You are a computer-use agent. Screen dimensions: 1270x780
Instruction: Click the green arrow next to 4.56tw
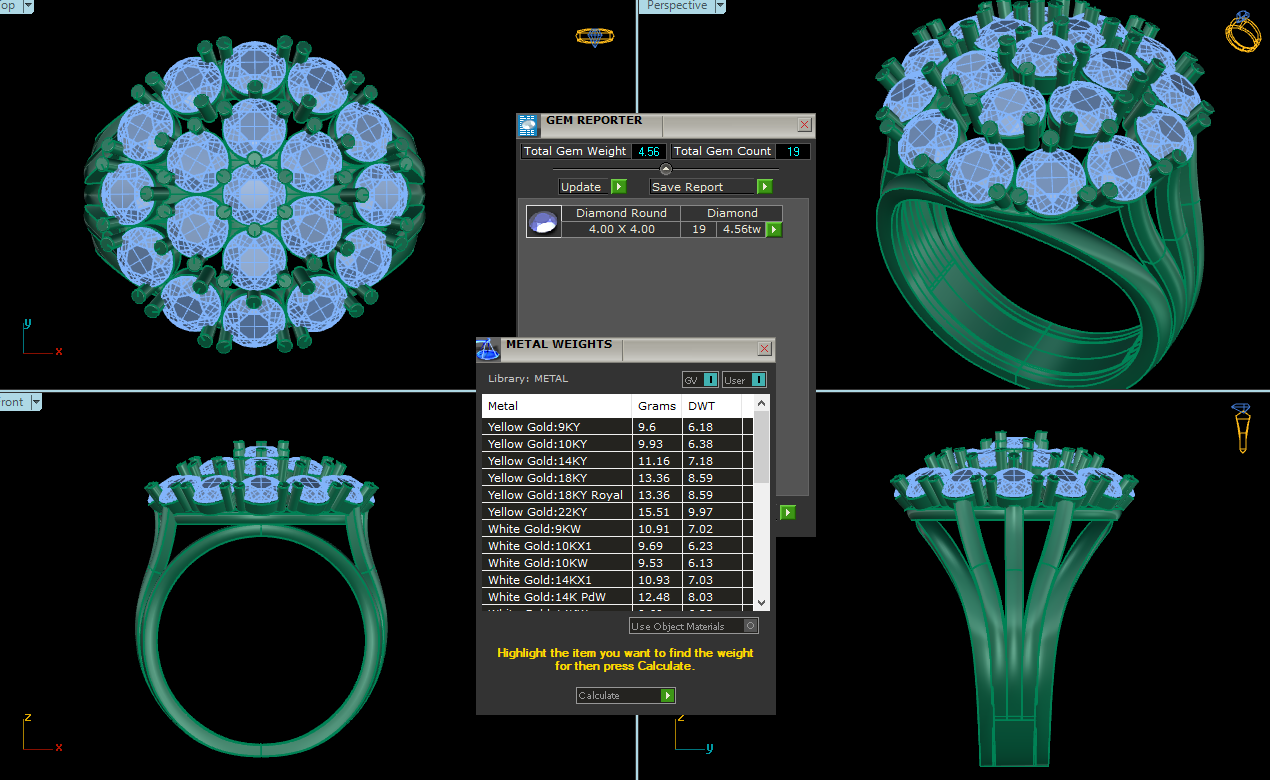(x=773, y=230)
